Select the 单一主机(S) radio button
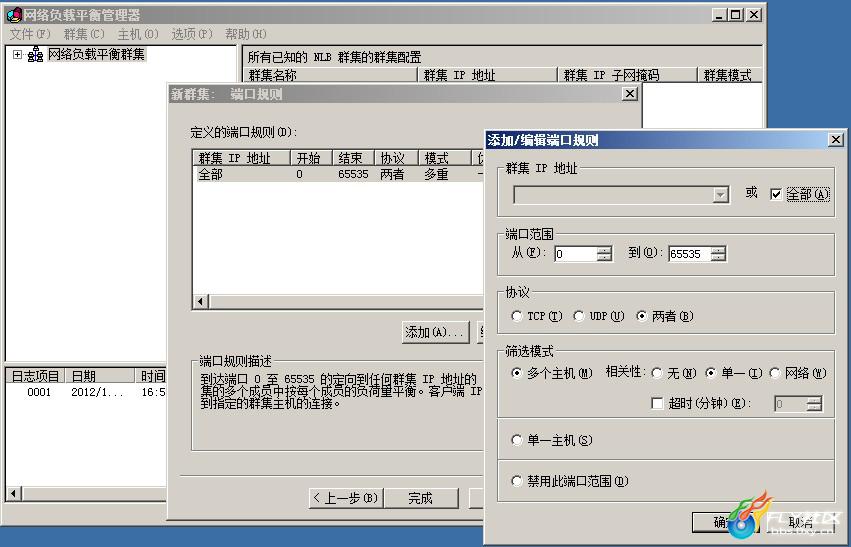 point(517,440)
